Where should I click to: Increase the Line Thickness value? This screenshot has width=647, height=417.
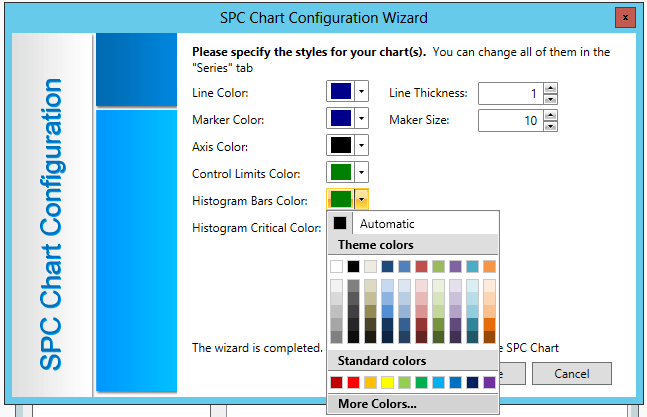click(x=550, y=88)
